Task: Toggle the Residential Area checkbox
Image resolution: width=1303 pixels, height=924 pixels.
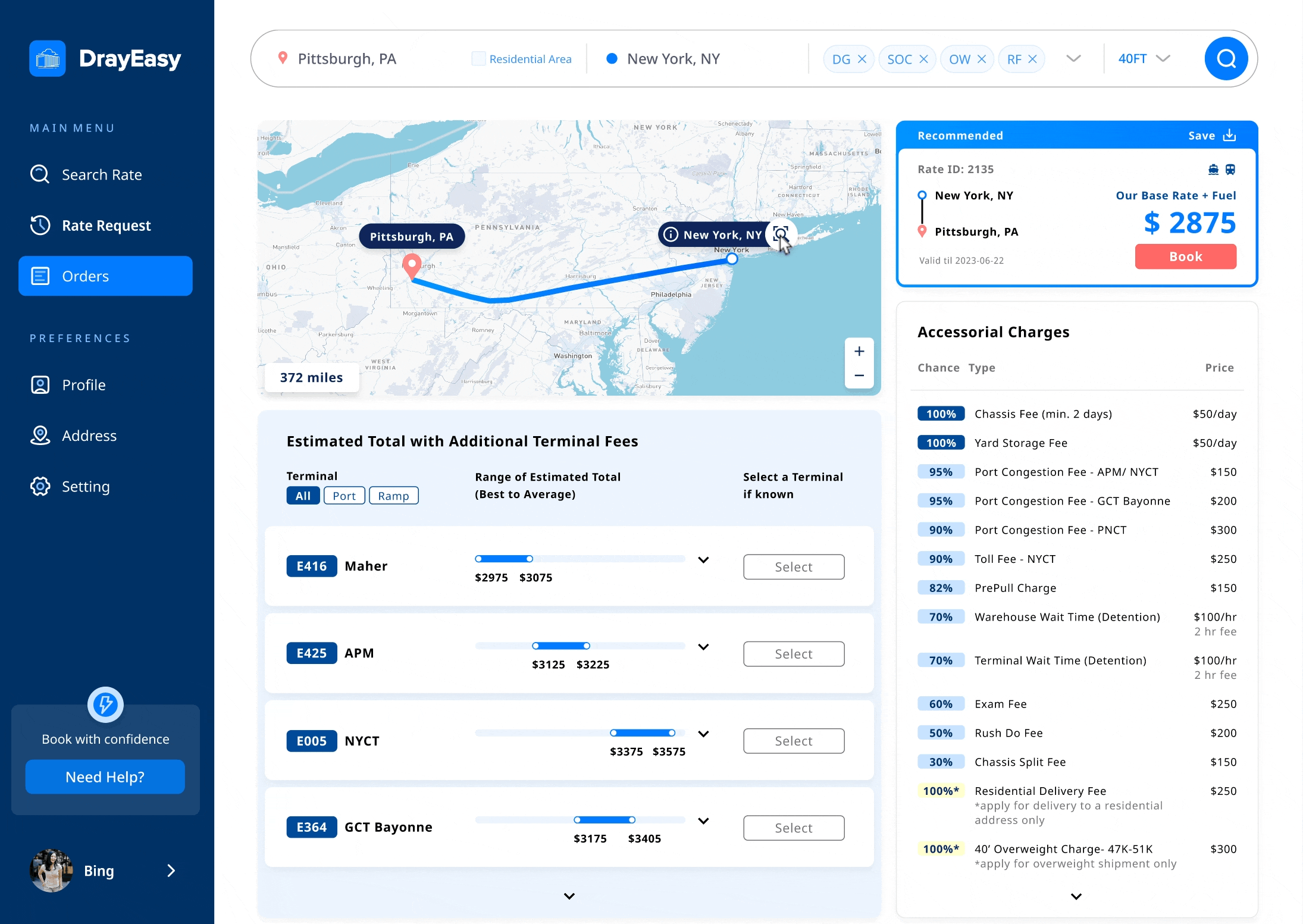Action: coord(478,58)
